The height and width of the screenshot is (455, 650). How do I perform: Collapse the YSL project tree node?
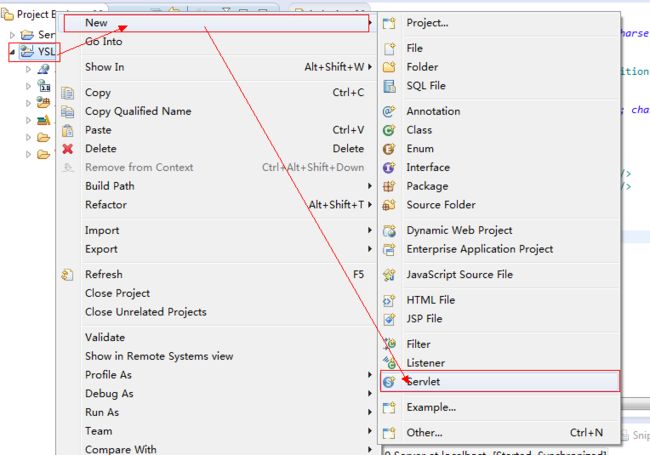pos(12,52)
